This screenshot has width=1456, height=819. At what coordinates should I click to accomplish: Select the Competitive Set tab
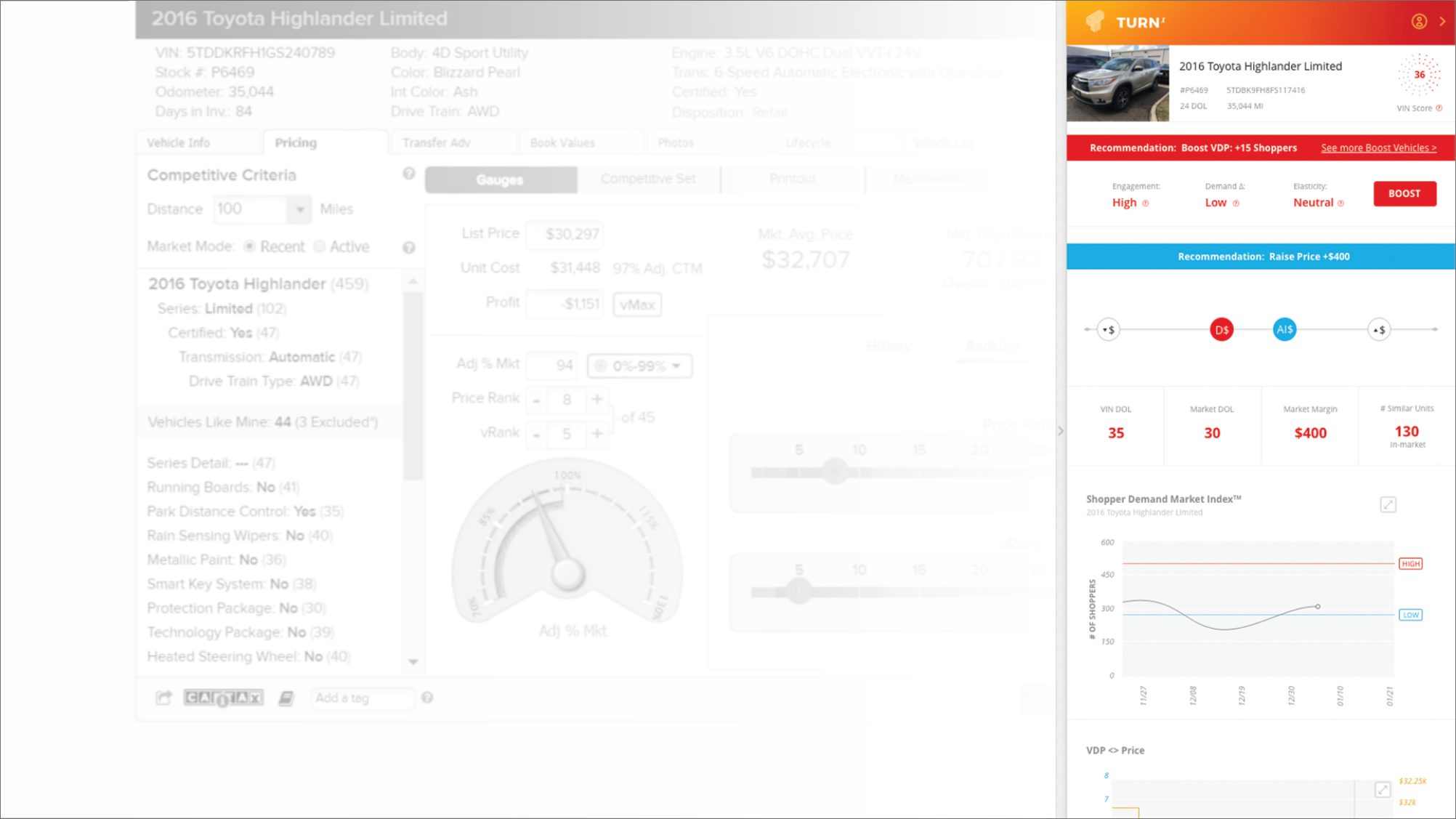(x=648, y=179)
